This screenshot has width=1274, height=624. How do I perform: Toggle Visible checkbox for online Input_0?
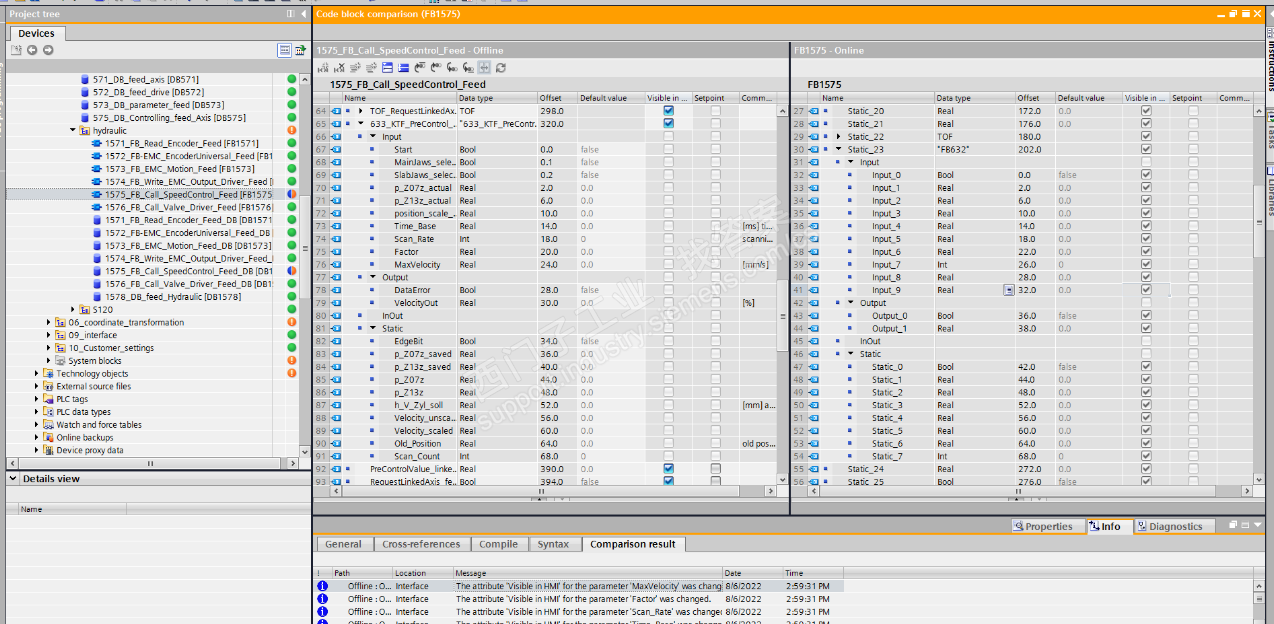pos(1146,175)
